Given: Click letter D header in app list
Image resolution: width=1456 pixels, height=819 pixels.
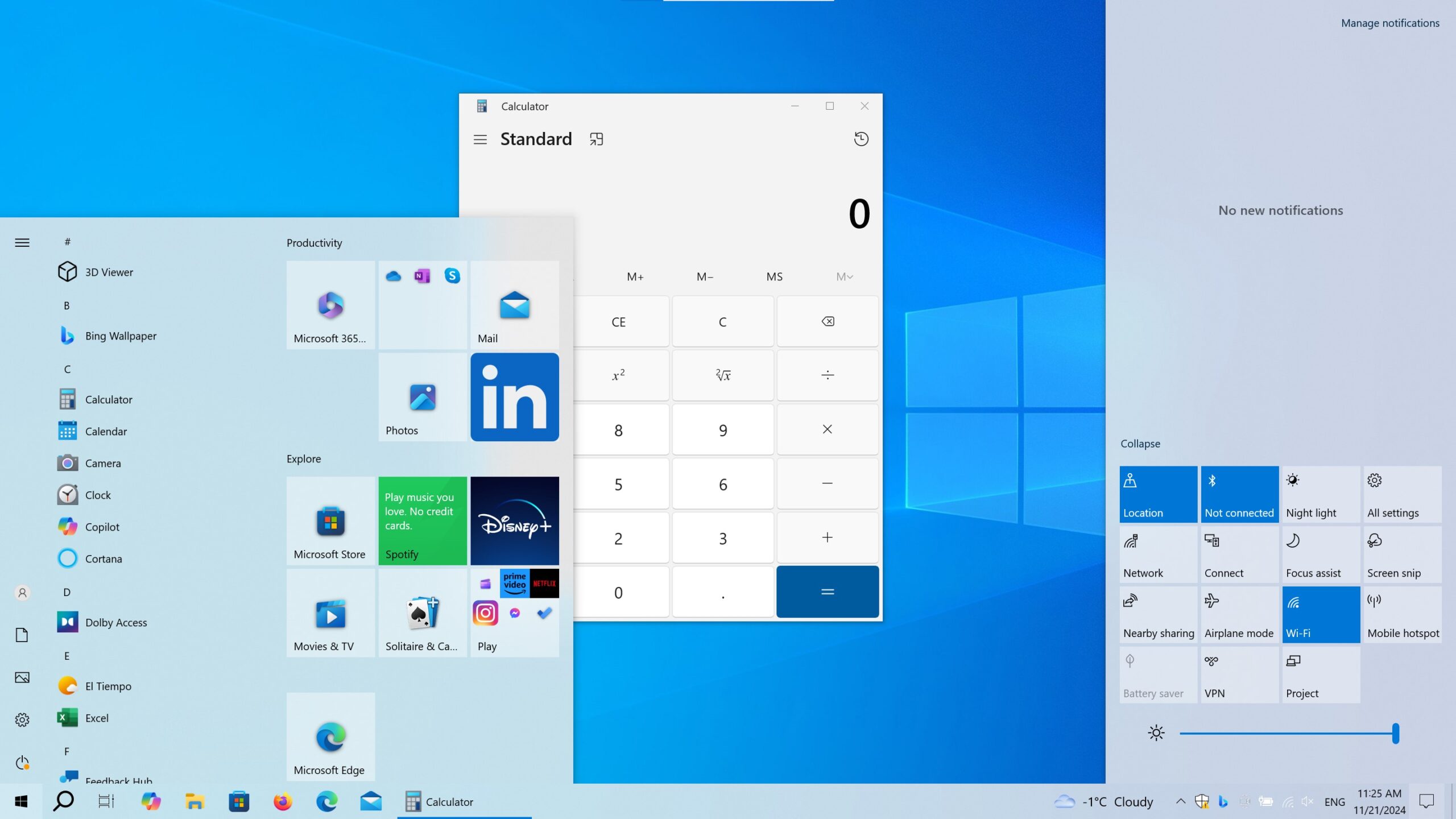Looking at the screenshot, I should (x=67, y=592).
